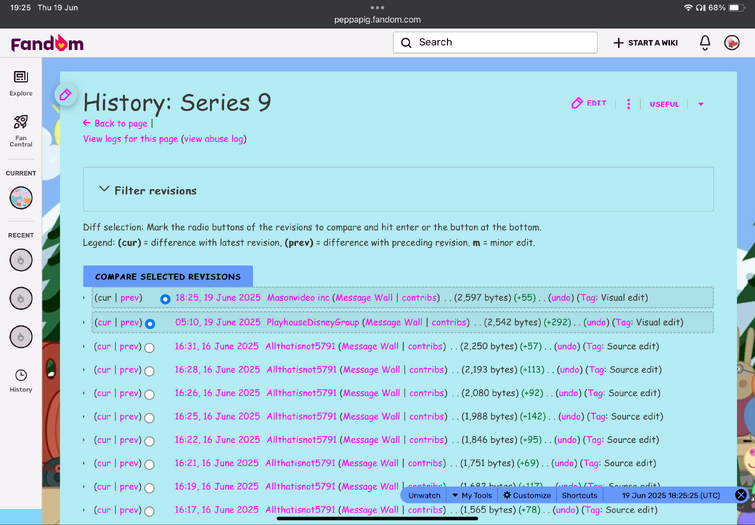Screen dimensions: 755x525
Task: Open the 18:25, 19 June 2025 revision link
Action: 218,298
